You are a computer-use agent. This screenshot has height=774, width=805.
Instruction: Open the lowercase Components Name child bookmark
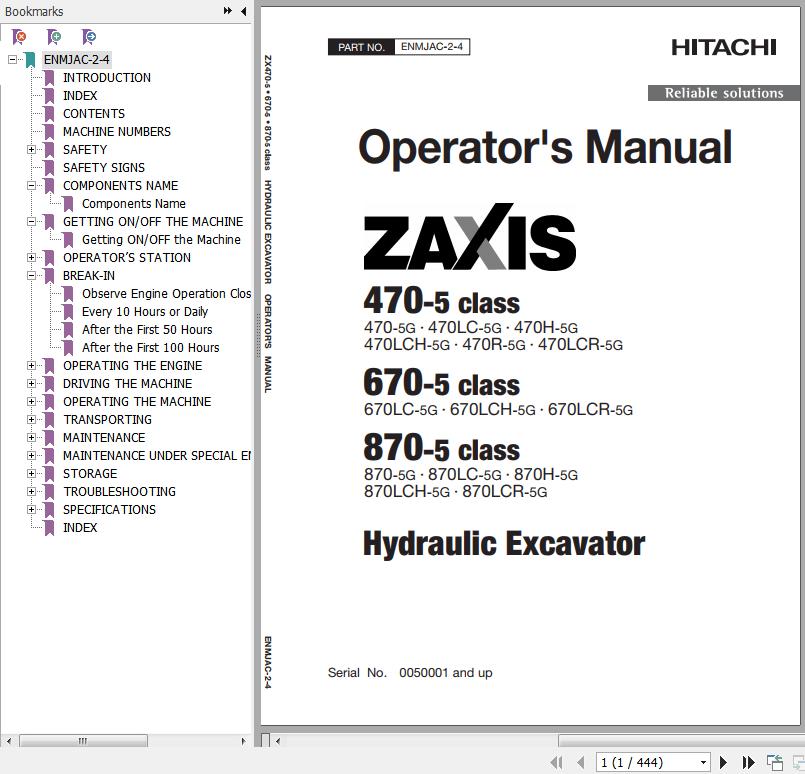tap(133, 204)
